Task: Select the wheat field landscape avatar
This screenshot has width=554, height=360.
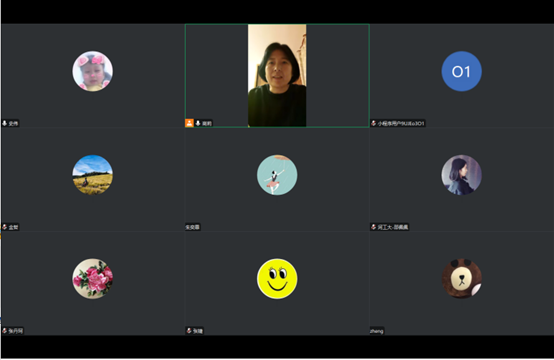Action: (x=93, y=175)
